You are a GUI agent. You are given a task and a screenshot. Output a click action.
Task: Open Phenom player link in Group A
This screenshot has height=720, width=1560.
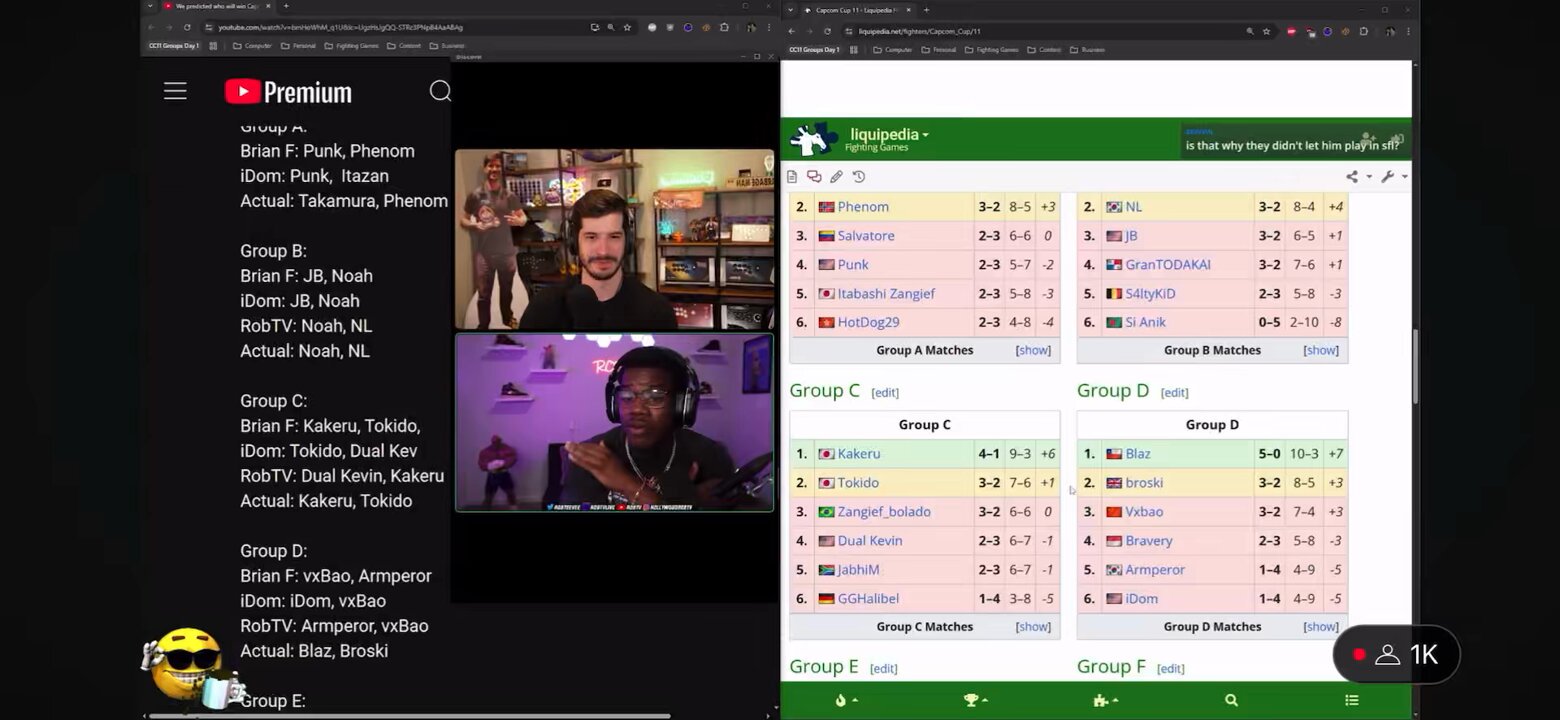pos(863,207)
